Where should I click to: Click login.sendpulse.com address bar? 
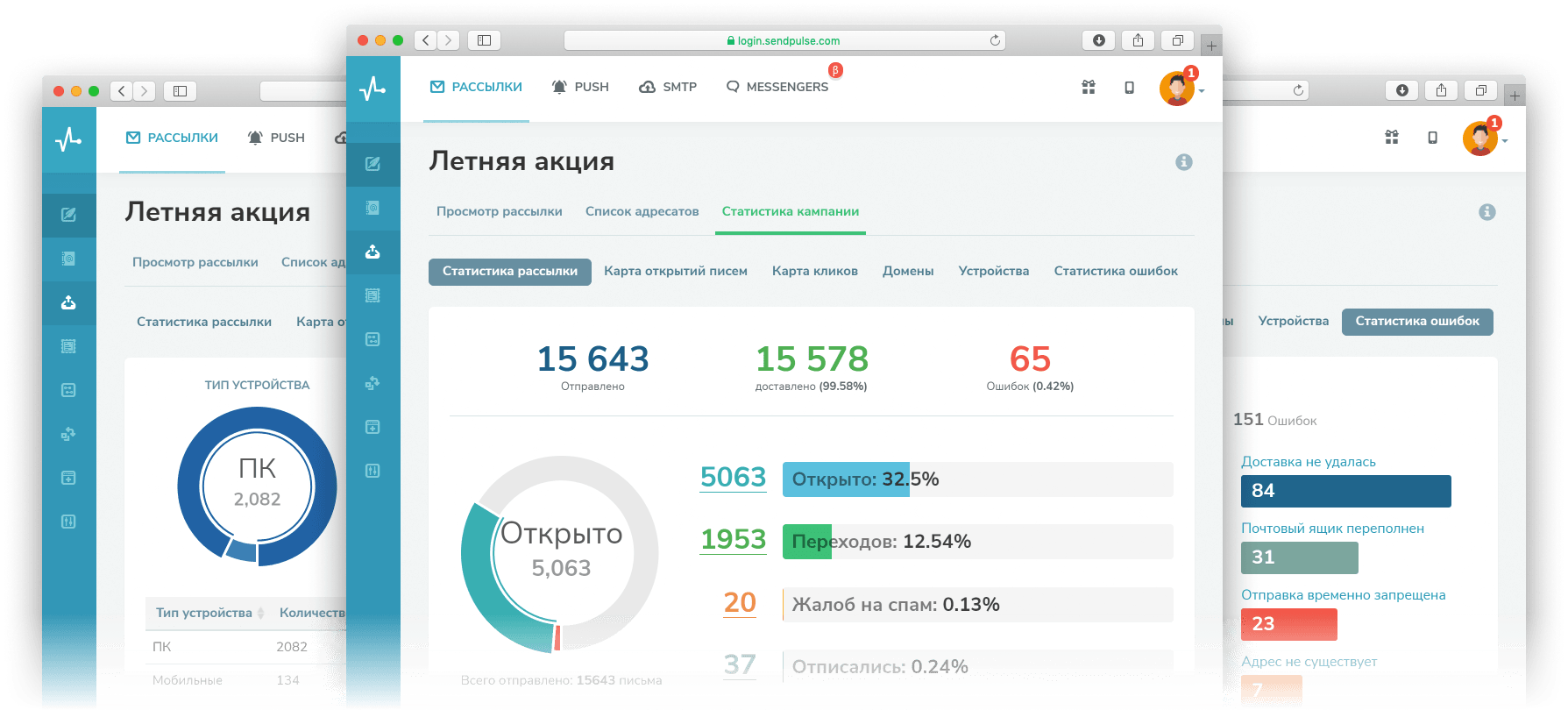point(784,40)
